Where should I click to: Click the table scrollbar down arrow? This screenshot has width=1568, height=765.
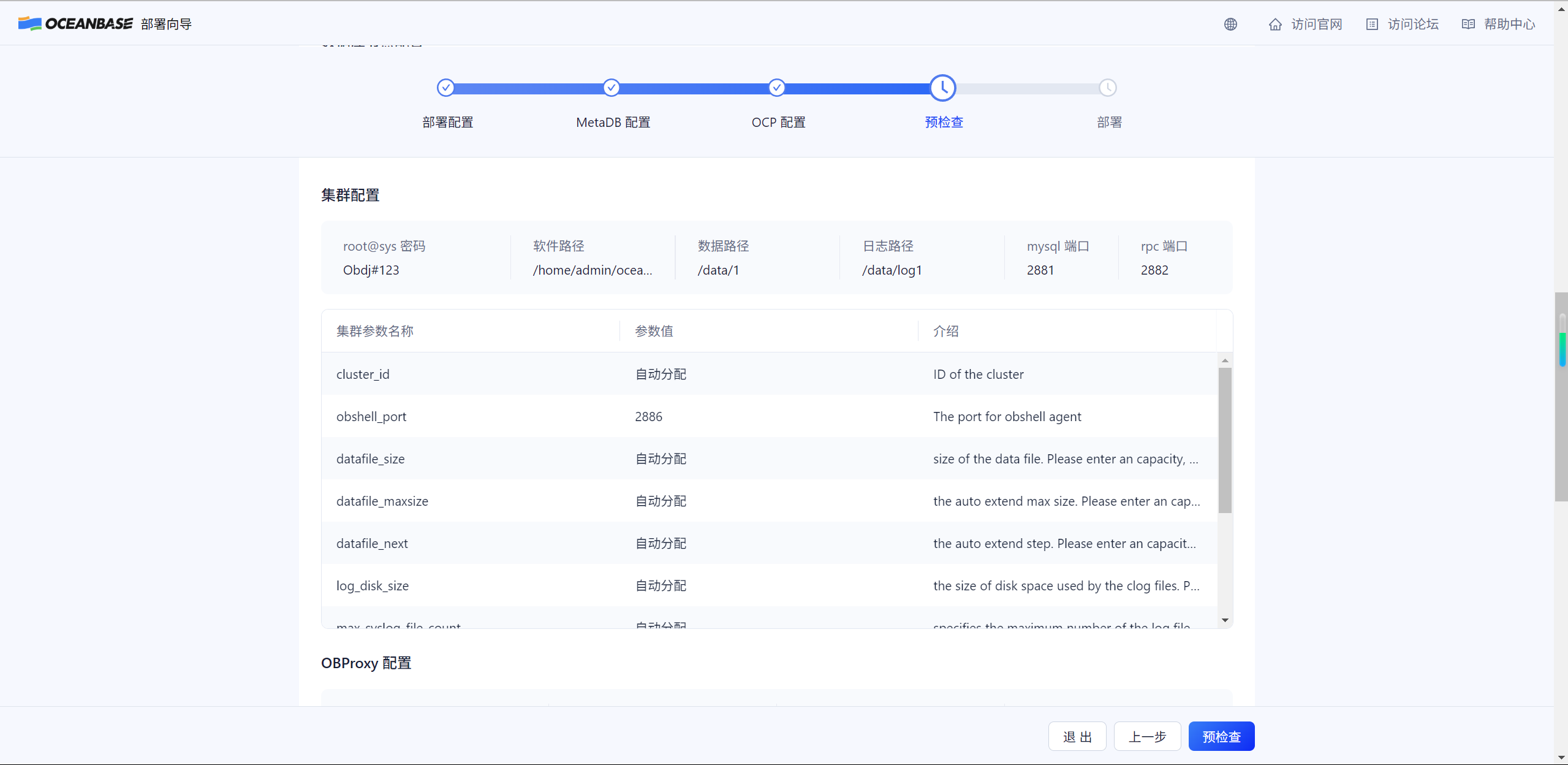[x=1225, y=620]
